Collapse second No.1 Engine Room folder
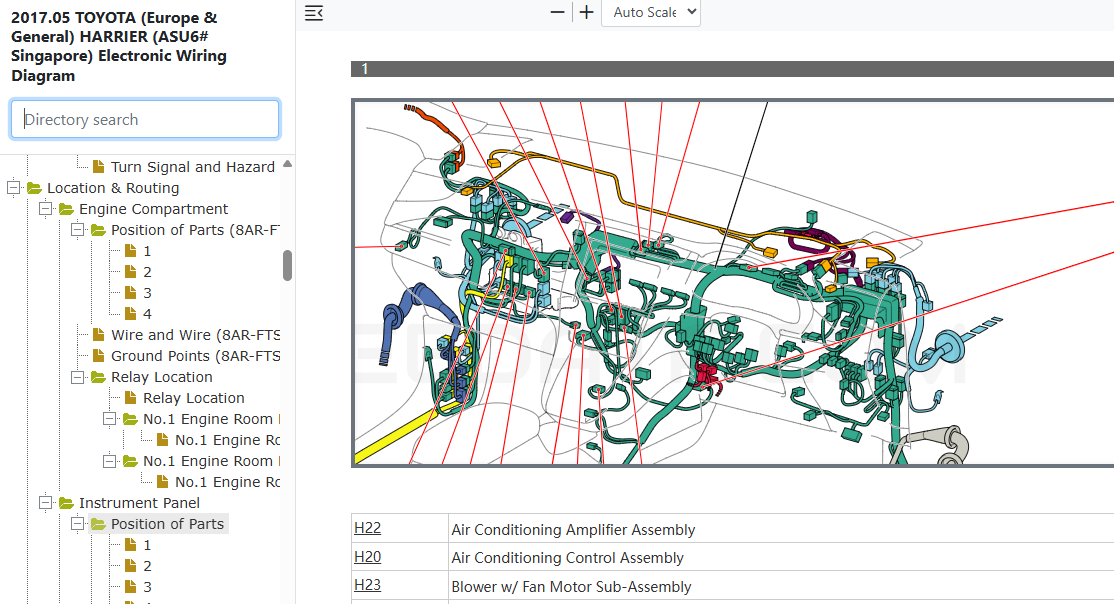1114x604 pixels. pos(109,461)
